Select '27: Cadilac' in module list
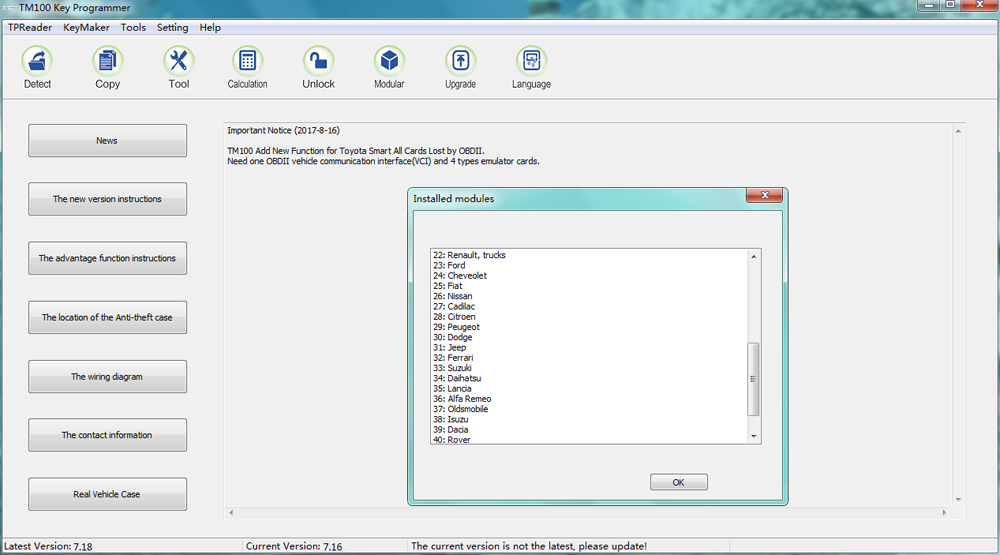1000x555 pixels. tap(454, 306)
